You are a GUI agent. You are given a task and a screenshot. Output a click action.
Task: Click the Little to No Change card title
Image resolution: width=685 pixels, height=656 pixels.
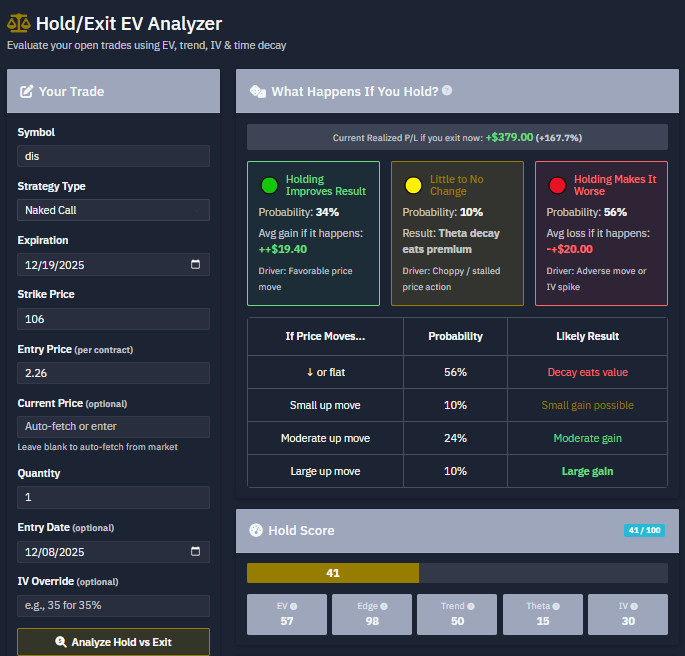(457, 185)
